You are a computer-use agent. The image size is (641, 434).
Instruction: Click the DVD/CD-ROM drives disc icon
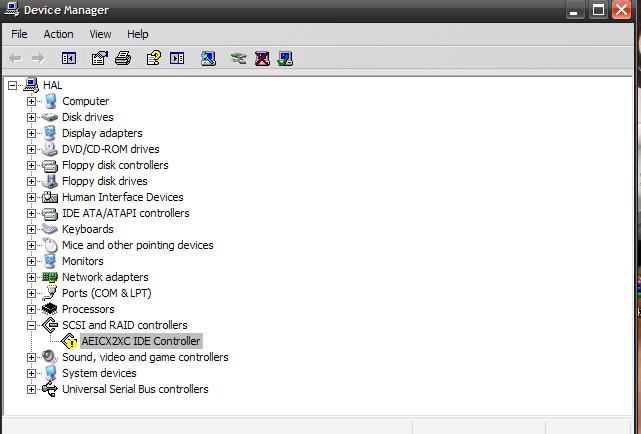click(50, 149)
